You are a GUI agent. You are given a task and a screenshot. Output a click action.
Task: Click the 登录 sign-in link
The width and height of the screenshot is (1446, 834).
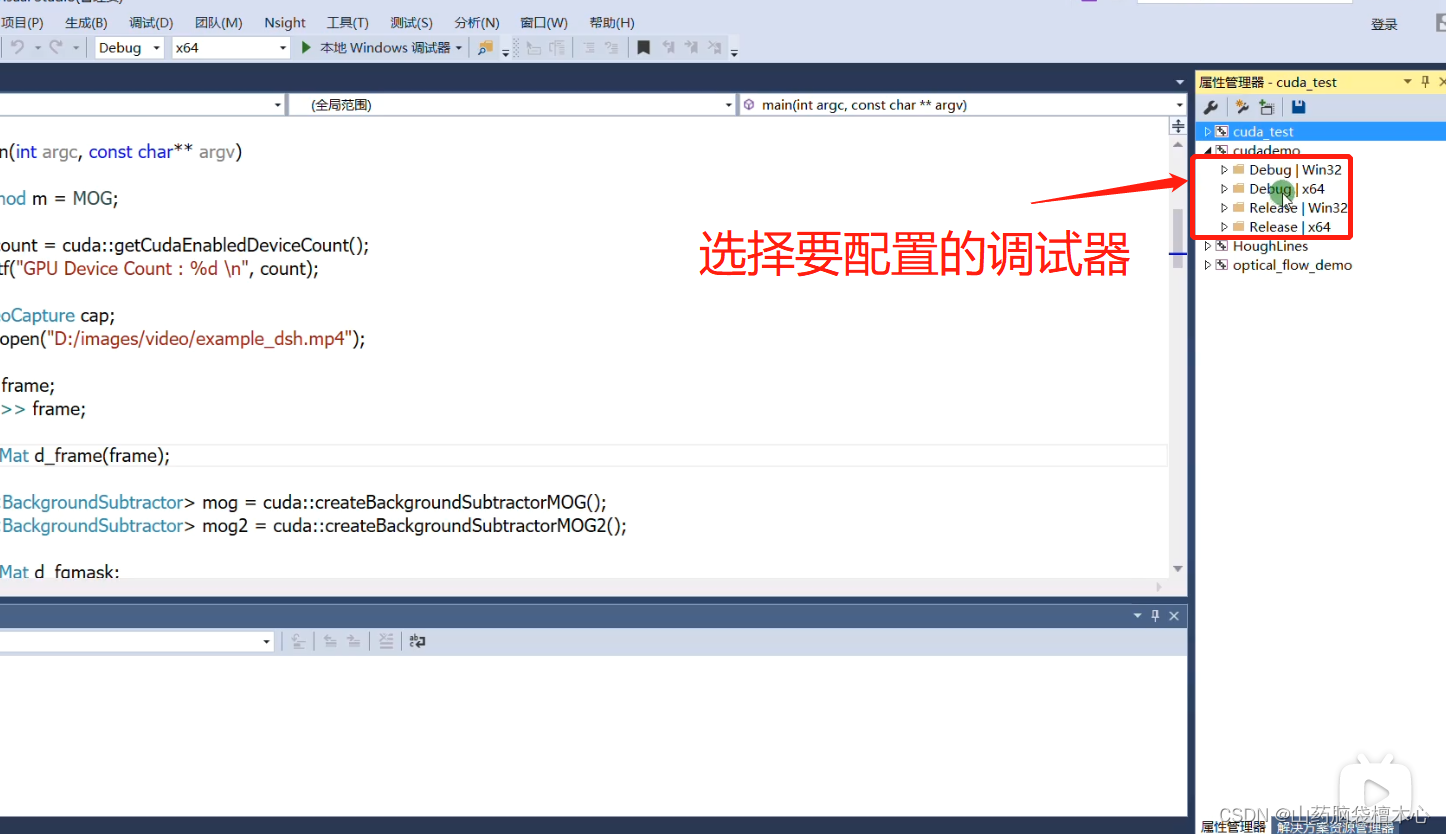click(1384, 24)
